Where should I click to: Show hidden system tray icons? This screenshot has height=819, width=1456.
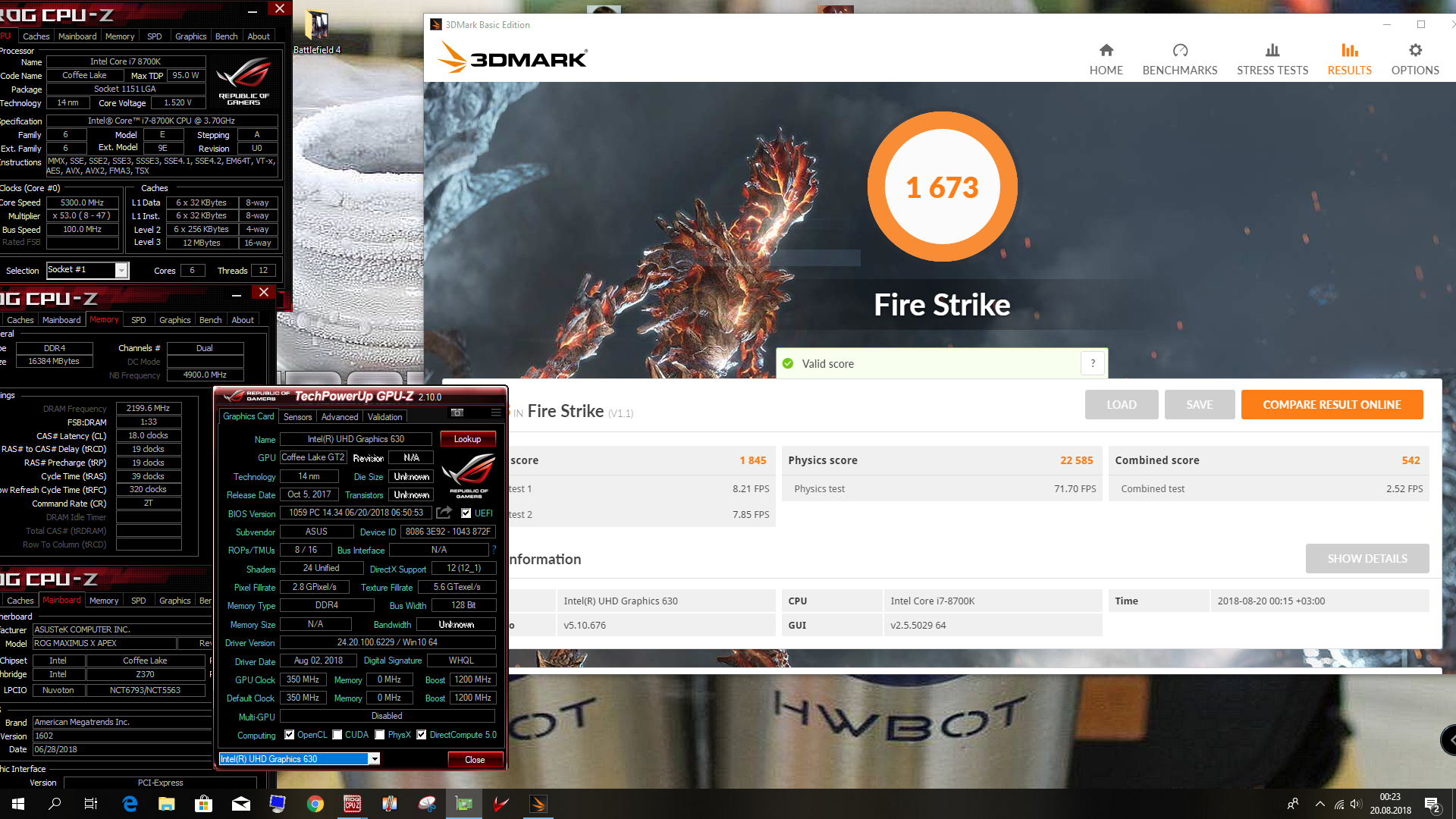tap(1320, 804)
